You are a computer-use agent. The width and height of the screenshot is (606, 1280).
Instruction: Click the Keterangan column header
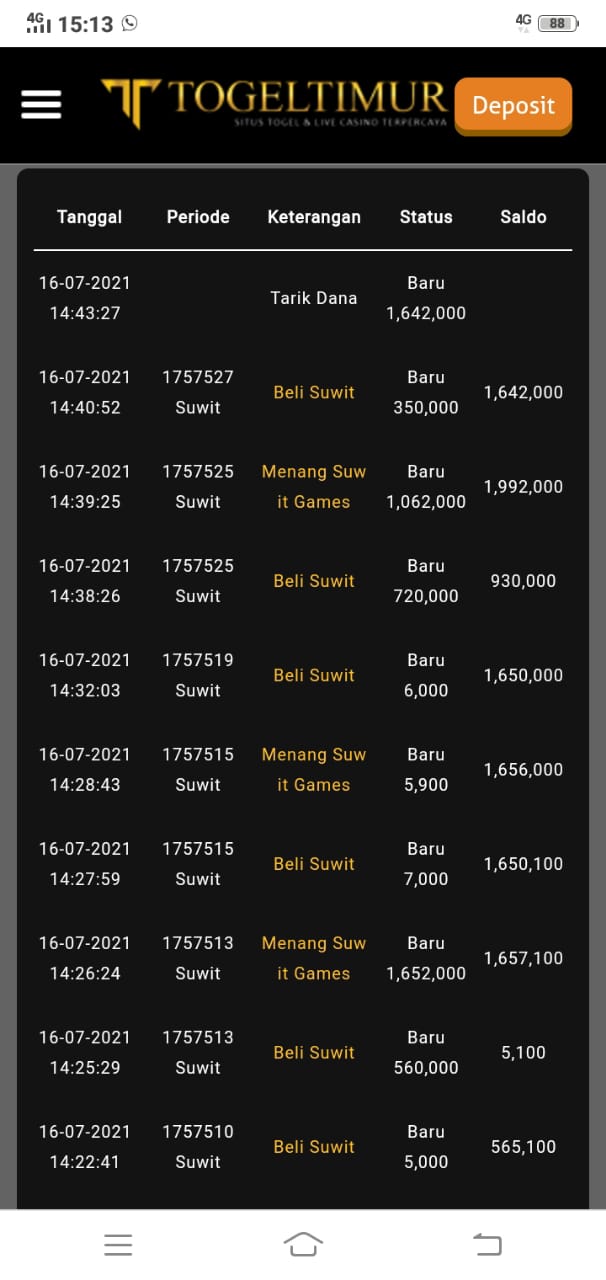pyautogui.click(x=314, y=217)
